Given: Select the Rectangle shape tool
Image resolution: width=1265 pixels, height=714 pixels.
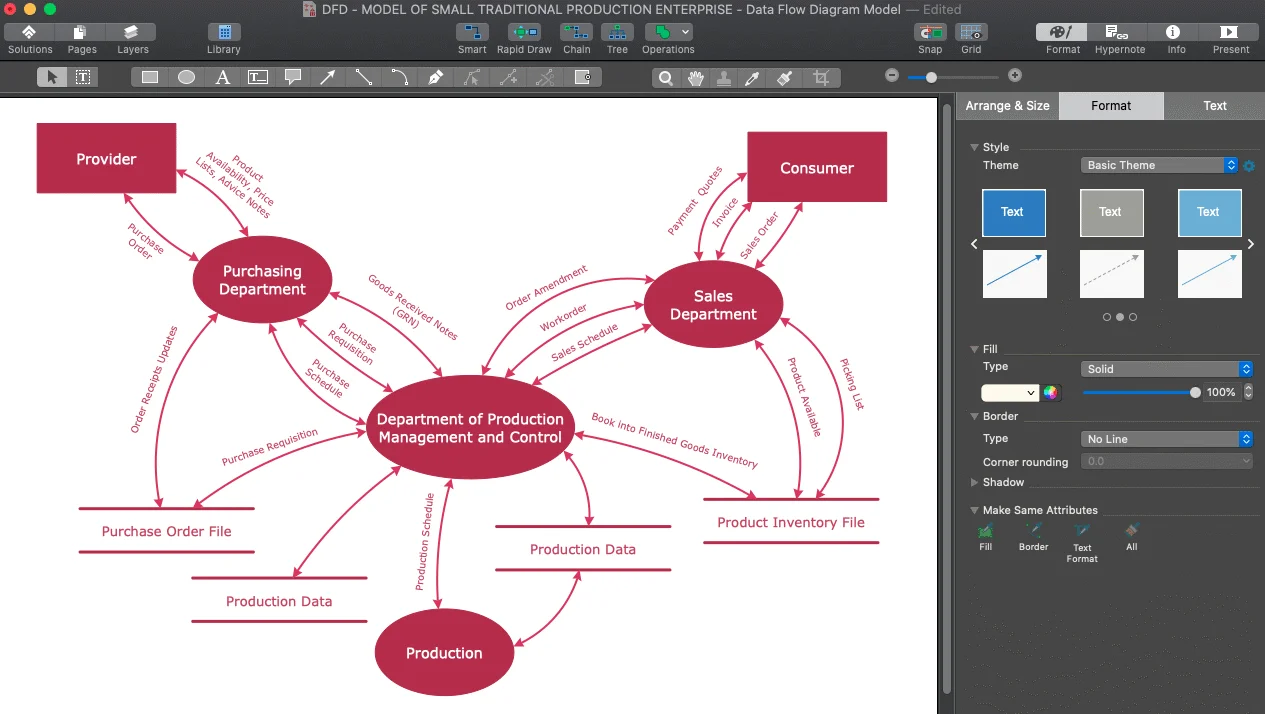Looking at the screenshot, I should click(x=150, y=77).
